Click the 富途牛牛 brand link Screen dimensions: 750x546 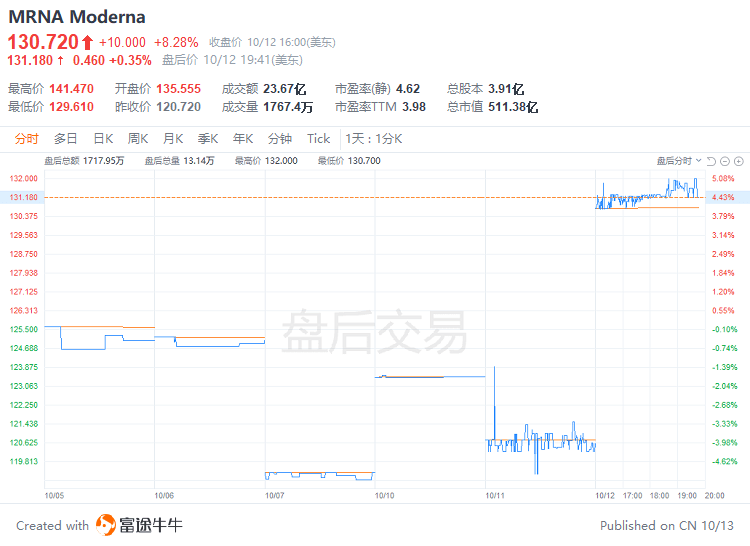pyautogui.click(x=151, y=525)
